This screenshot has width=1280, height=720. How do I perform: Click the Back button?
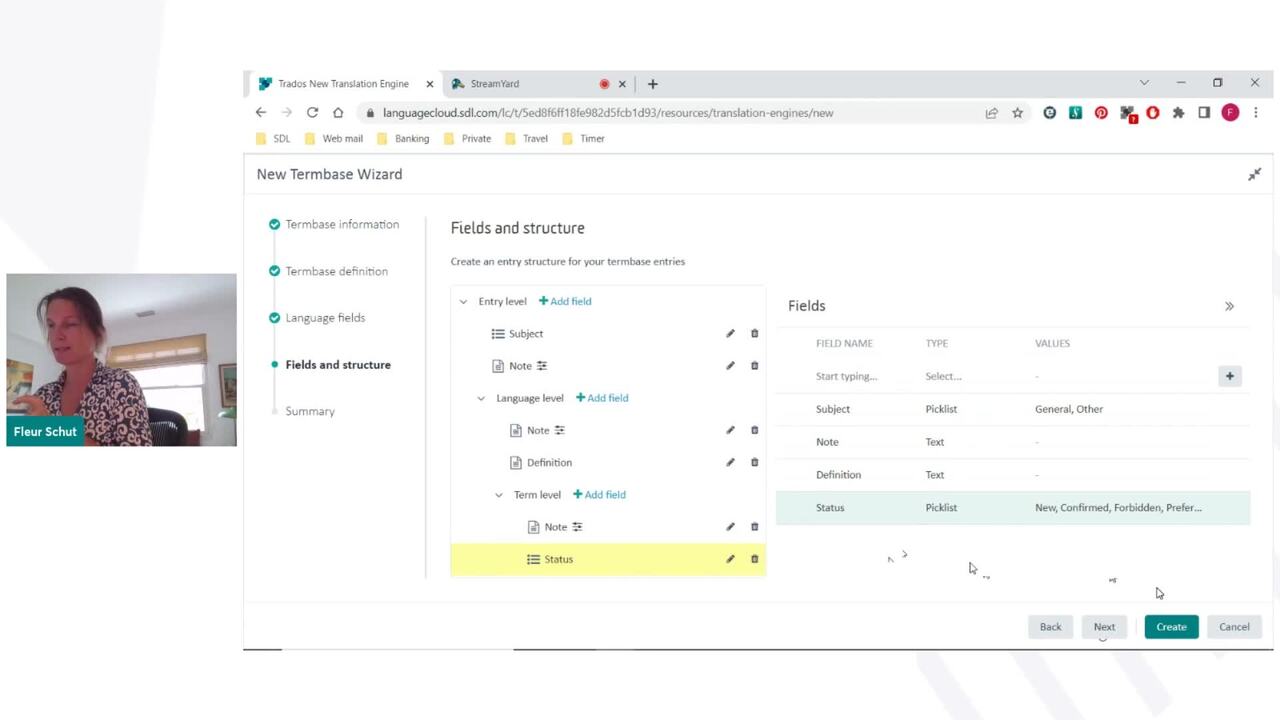pos(1050,627)
